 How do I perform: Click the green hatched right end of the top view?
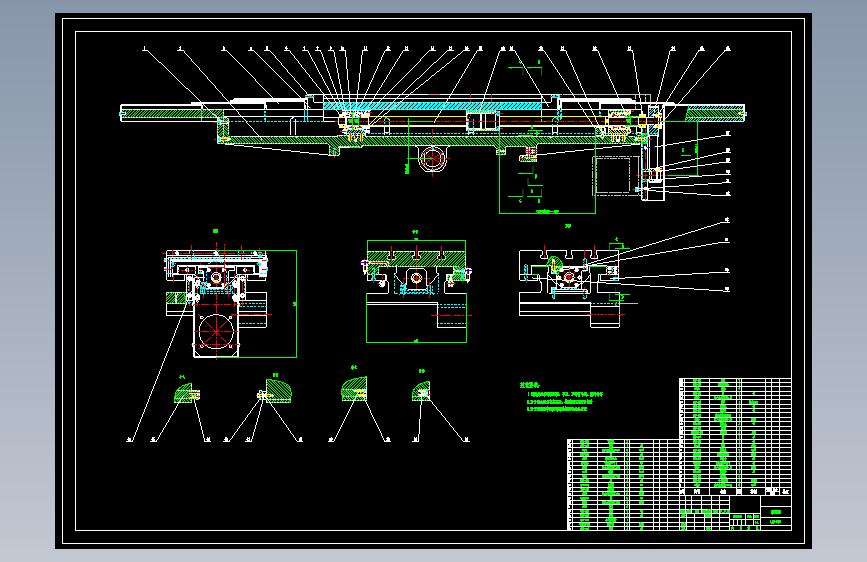(714, 114)
